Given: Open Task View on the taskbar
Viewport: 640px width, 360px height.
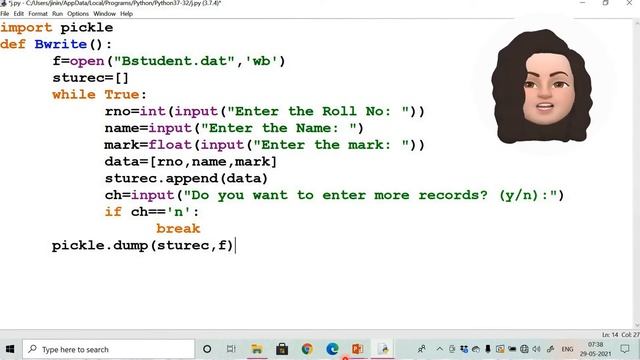Looking at the screenshot, I should click(x=231, y=349).
